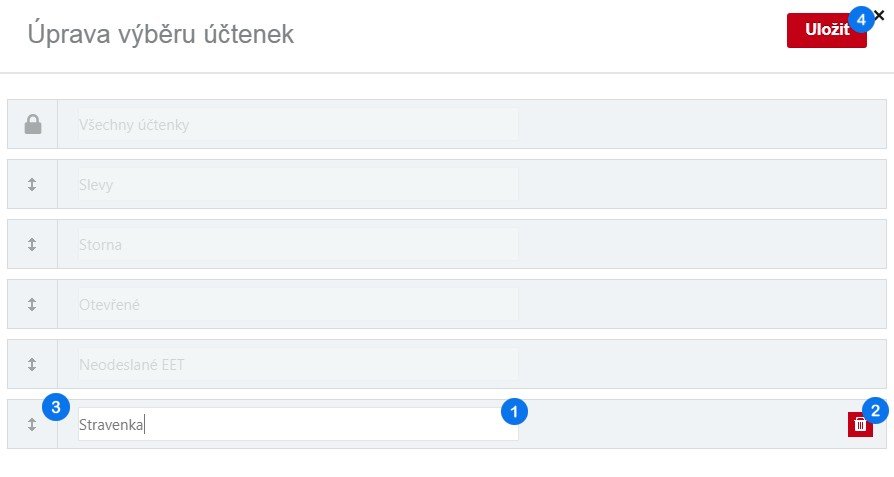Click the Storna name field
The width and height of the screenshot is (894, 477).
(298, 244)
